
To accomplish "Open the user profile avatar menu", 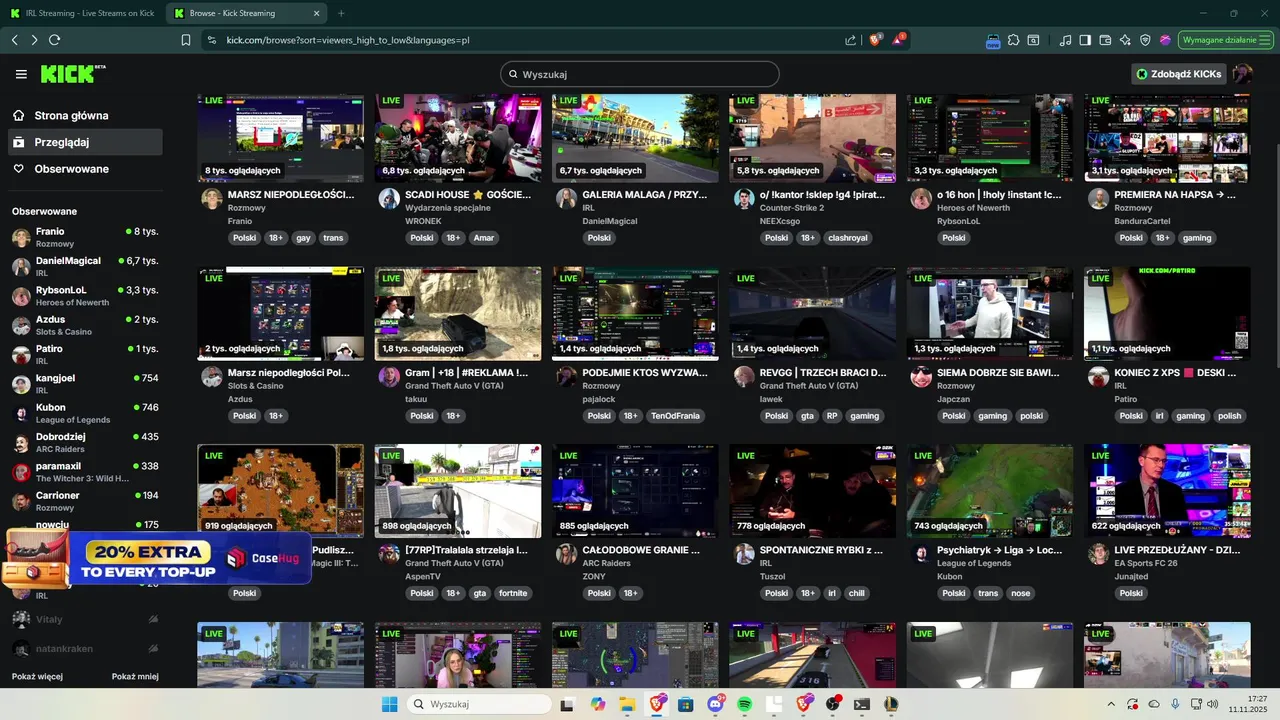I will point(1243,74).
